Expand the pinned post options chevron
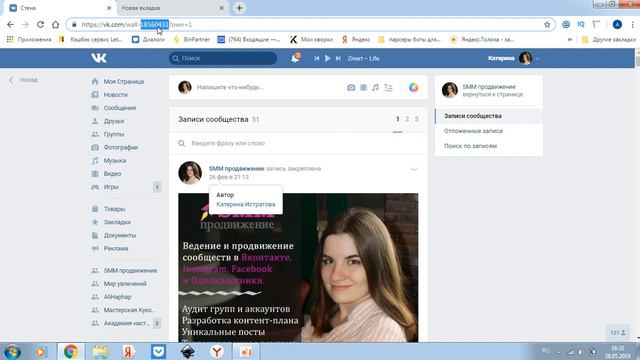Image resolution: width=640 pixels, height=360 pixels. point(414,169)
